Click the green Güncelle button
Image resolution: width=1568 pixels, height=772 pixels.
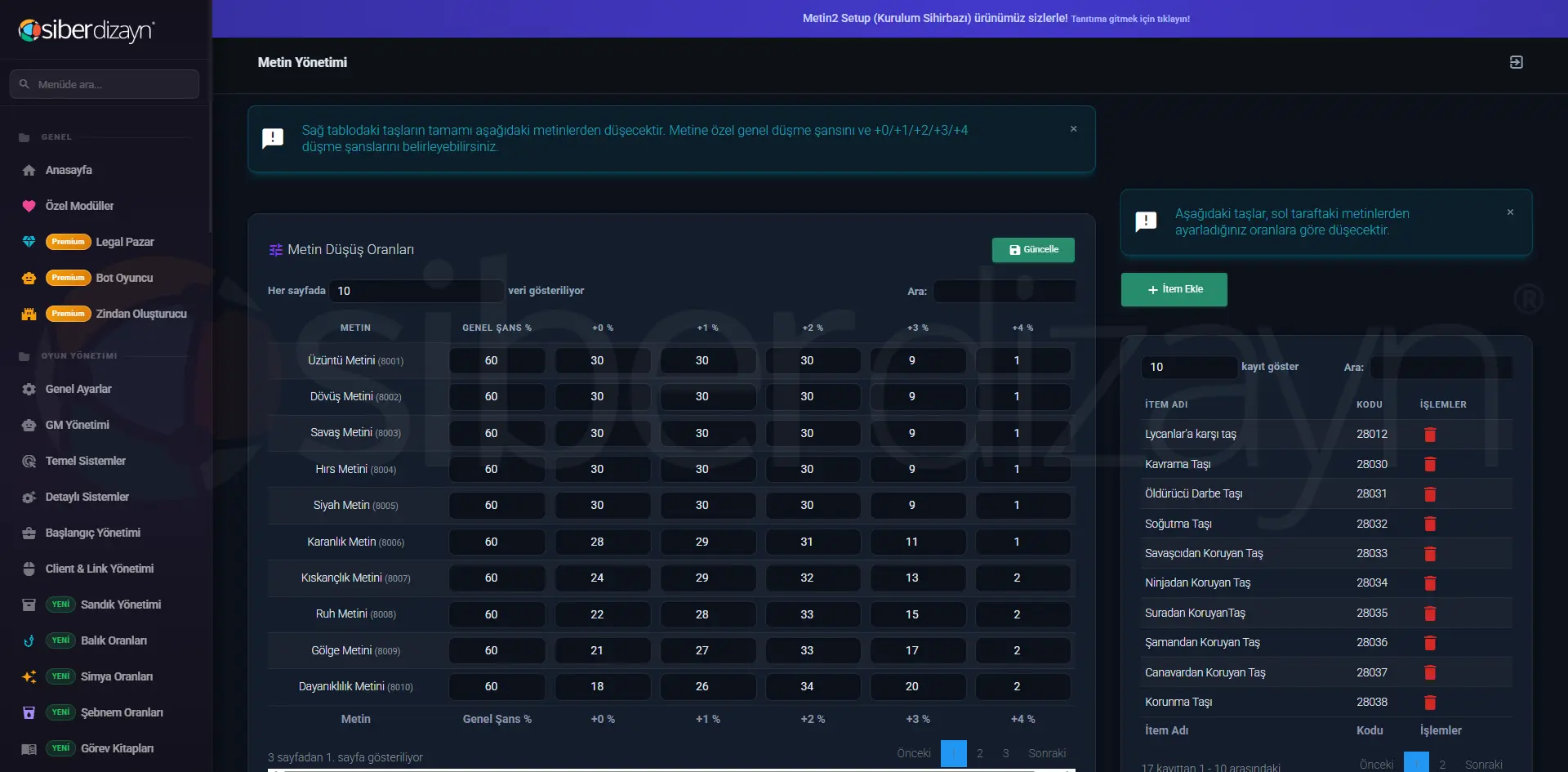point(1033,250)
